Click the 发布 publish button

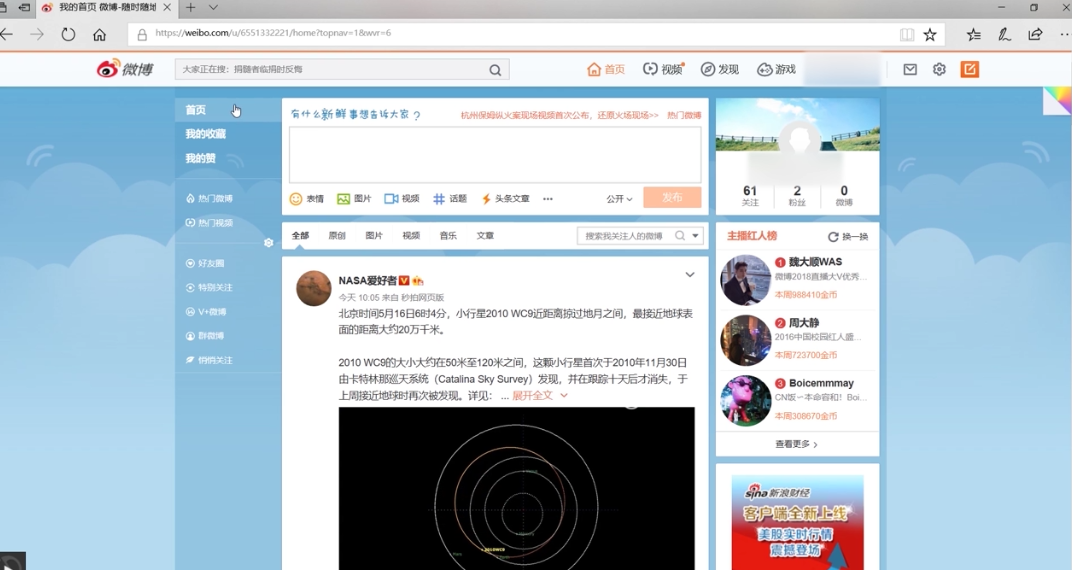point(672,198)
